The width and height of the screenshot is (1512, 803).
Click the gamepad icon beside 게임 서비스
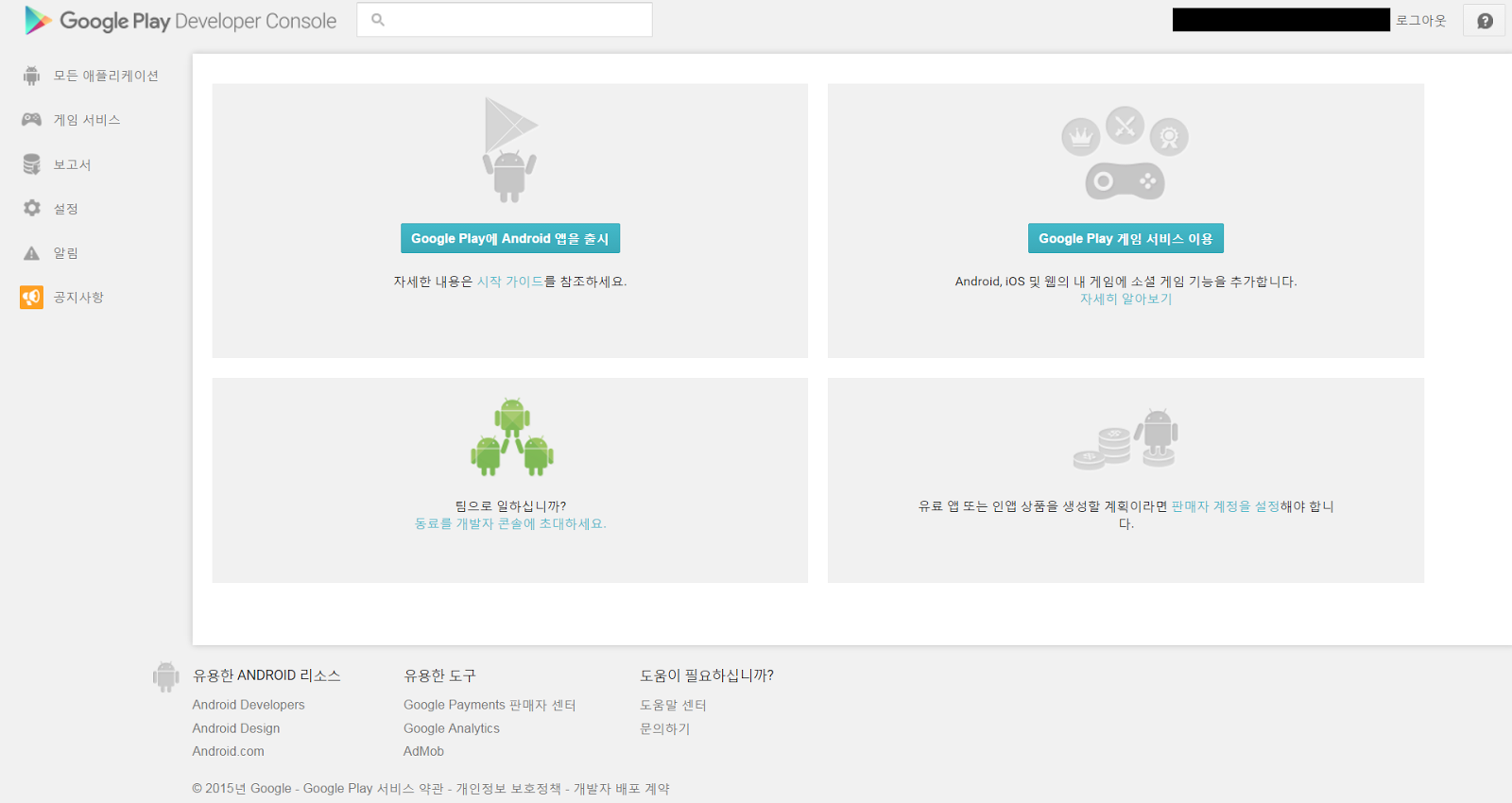[31, 120]
